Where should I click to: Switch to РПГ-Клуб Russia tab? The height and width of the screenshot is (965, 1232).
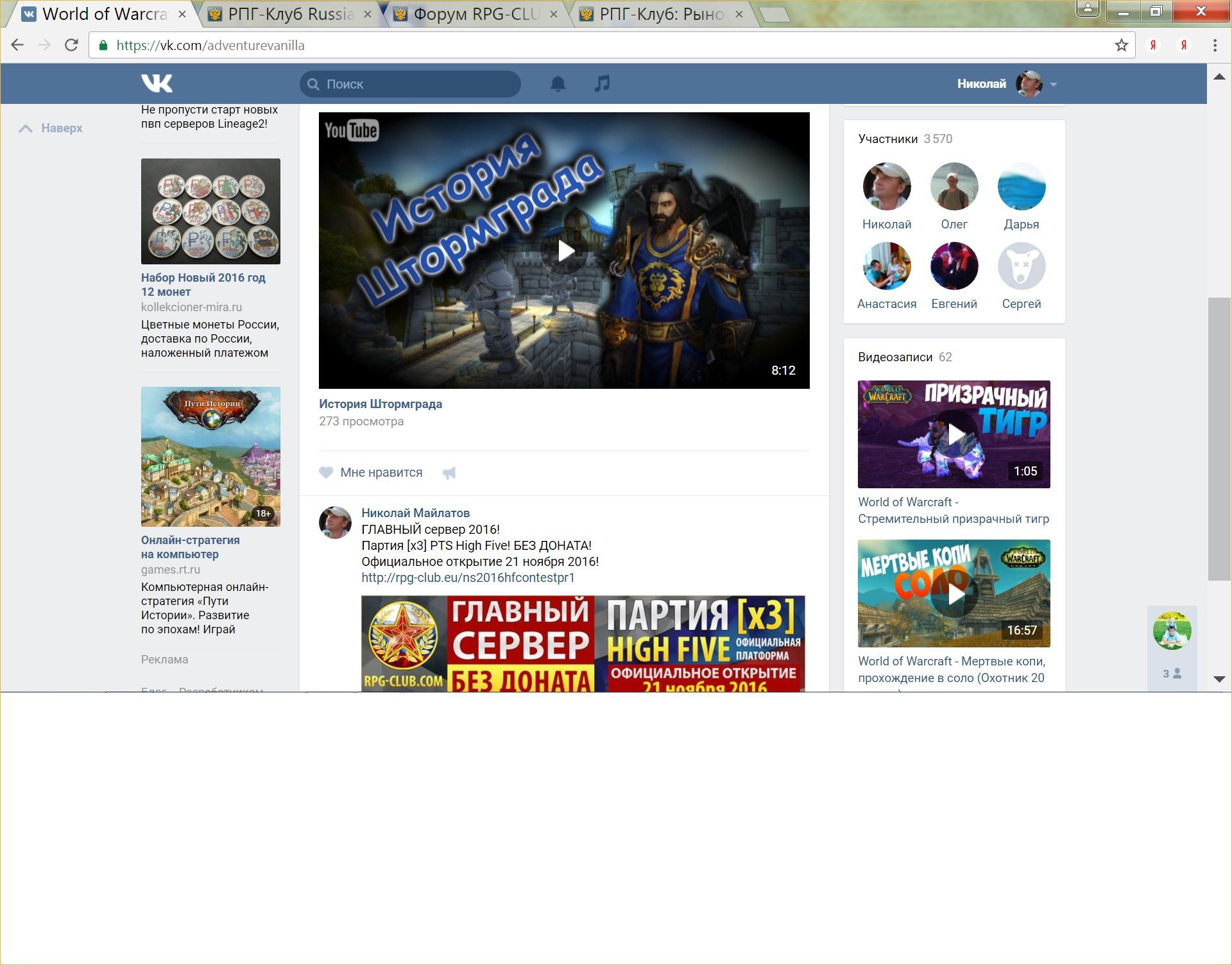(290, 14)
